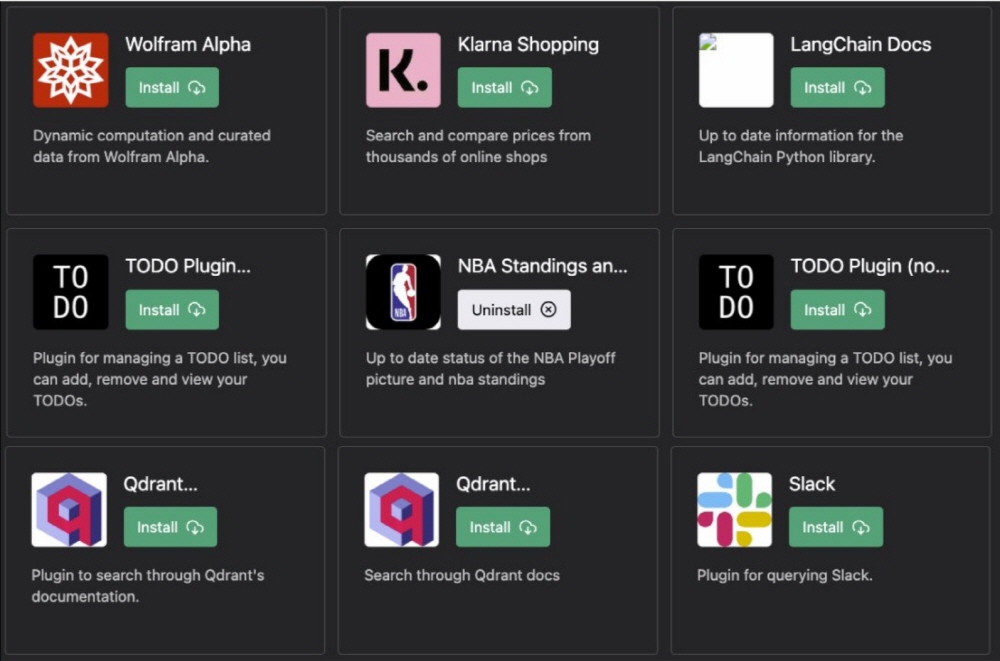Click the 'LangChain Docs' title
This screenshot has height=661, width=1000.
click(x=861, y=45)
